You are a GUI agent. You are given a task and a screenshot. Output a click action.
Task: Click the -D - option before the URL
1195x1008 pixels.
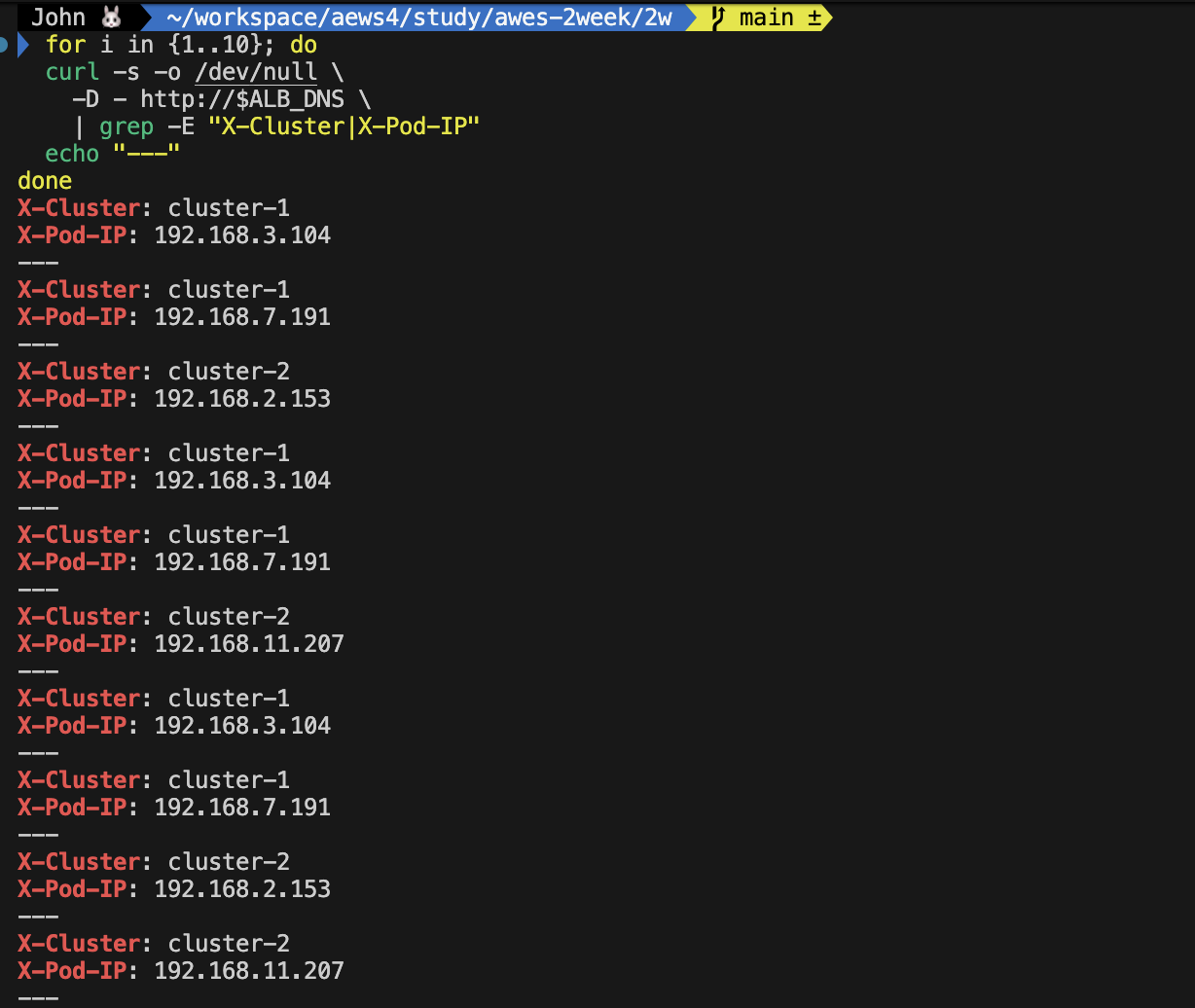[x=99, y=99]
